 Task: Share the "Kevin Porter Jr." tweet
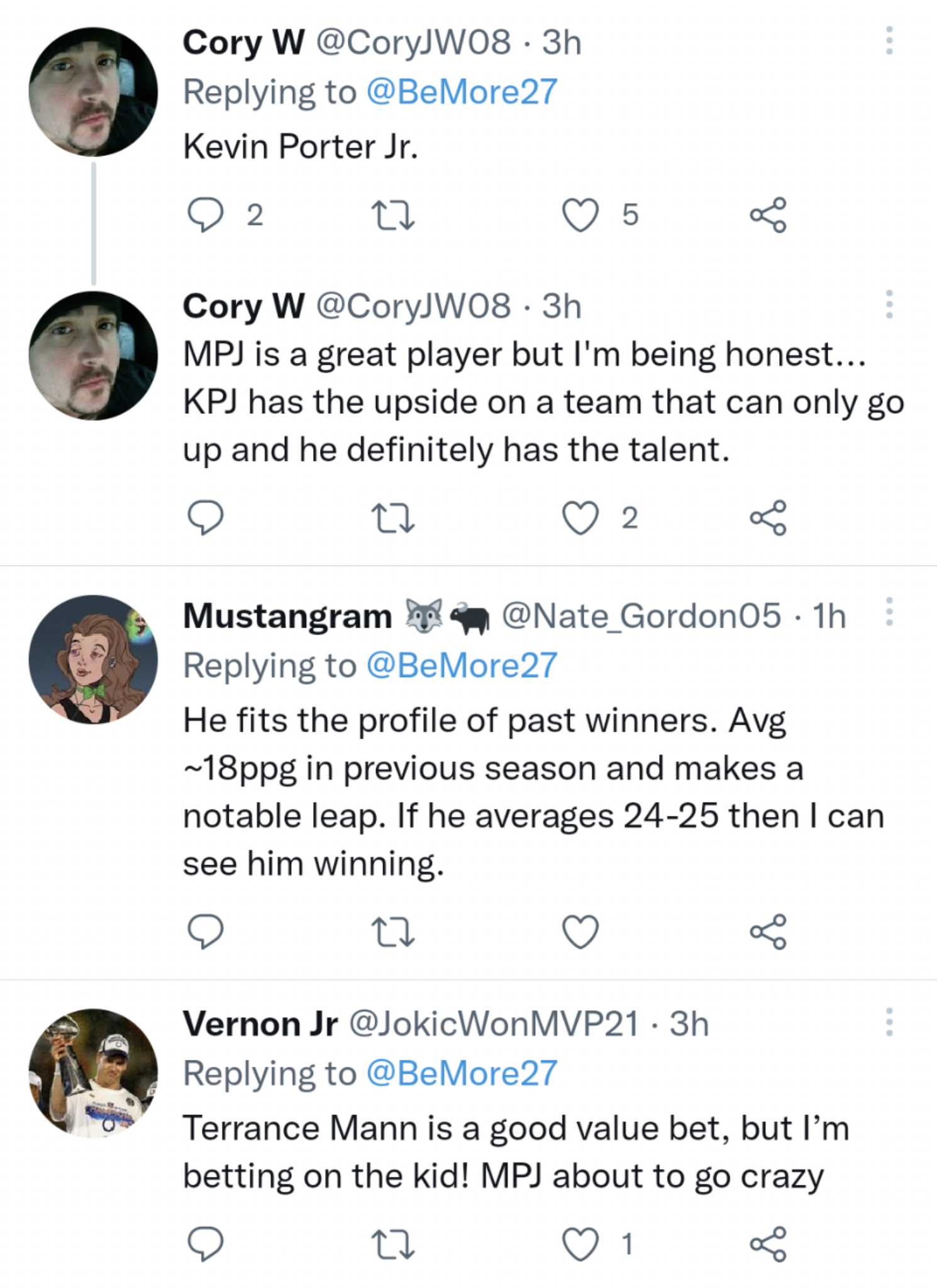(x=768, y=215)
